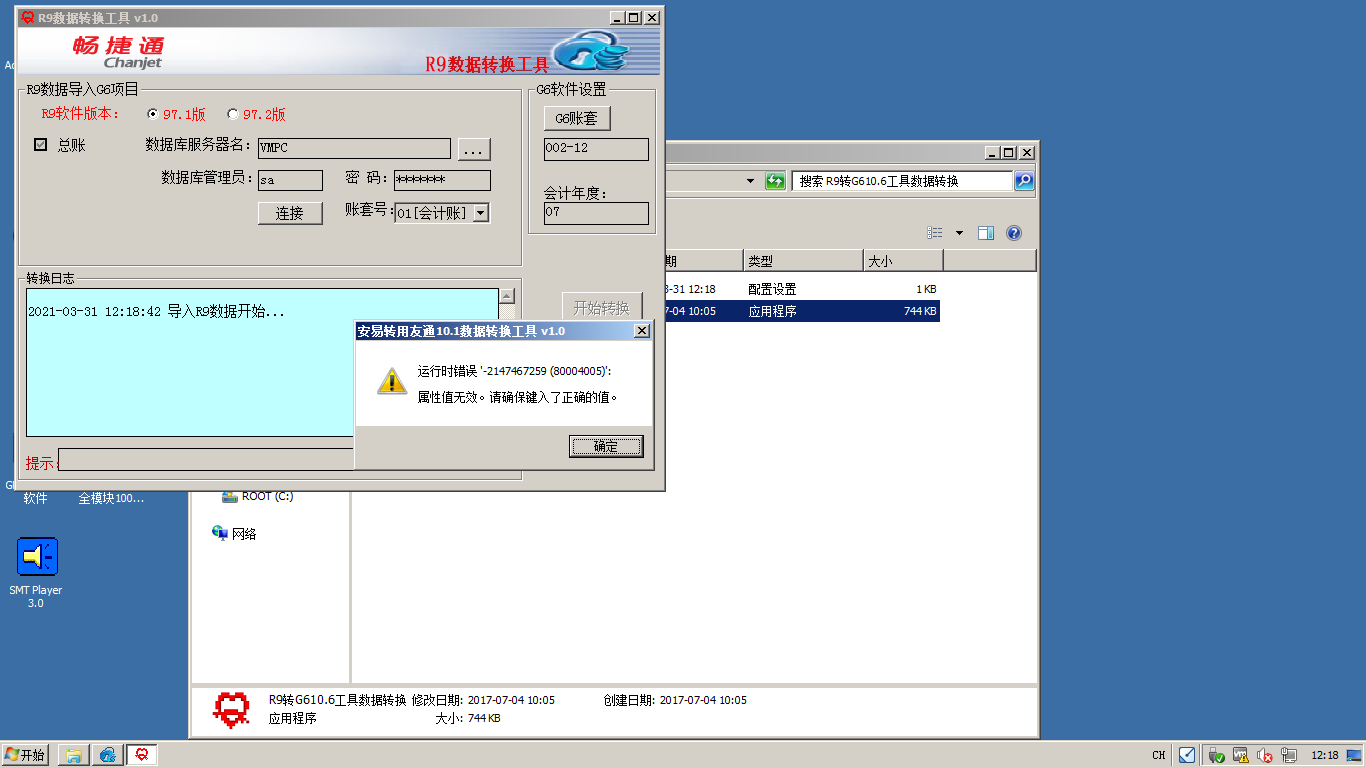Screen dimensions: 1366x768
Task: Click the green refresh icon in Explorer
Action: 775,181
